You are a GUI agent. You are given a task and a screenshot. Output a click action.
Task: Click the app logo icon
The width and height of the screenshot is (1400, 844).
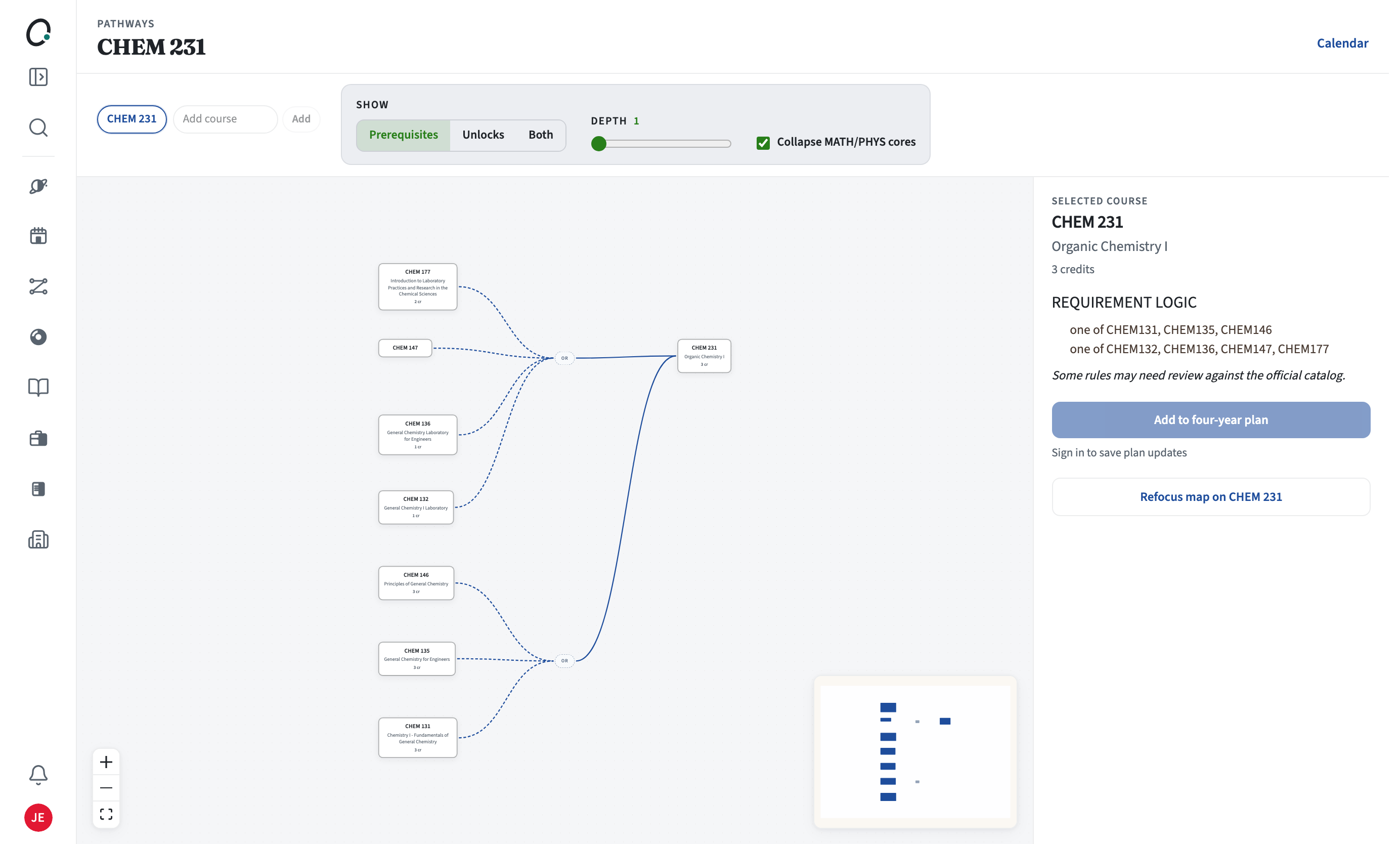(x=38, y=32)
